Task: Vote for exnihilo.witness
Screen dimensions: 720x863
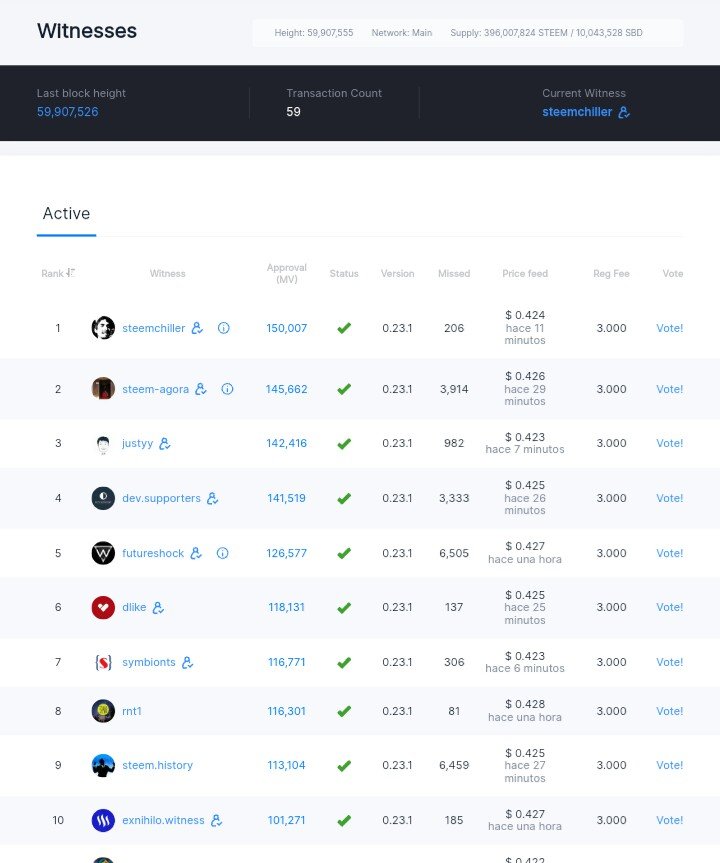Action: pyautogui.click(x=669, y=820)
